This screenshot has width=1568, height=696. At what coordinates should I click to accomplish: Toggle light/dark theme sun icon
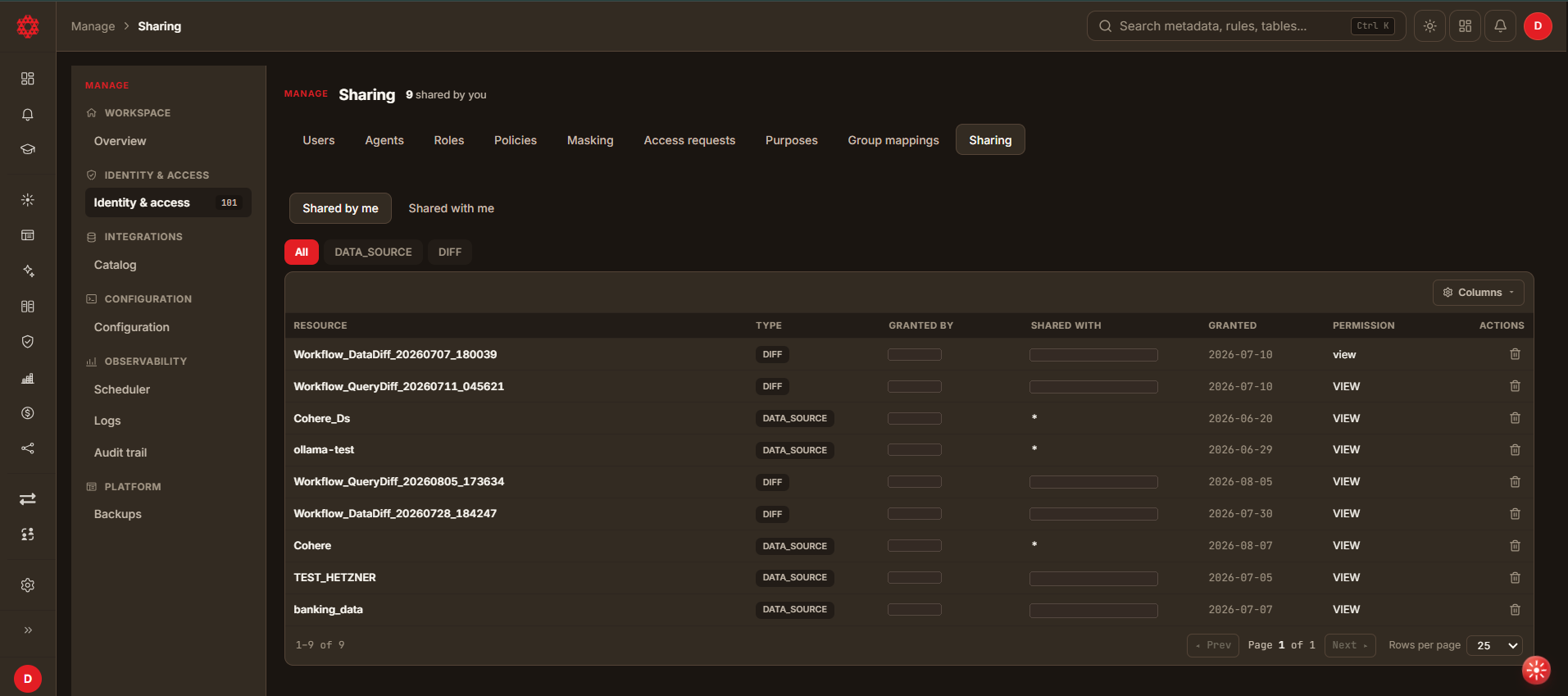pos(1429,26)
